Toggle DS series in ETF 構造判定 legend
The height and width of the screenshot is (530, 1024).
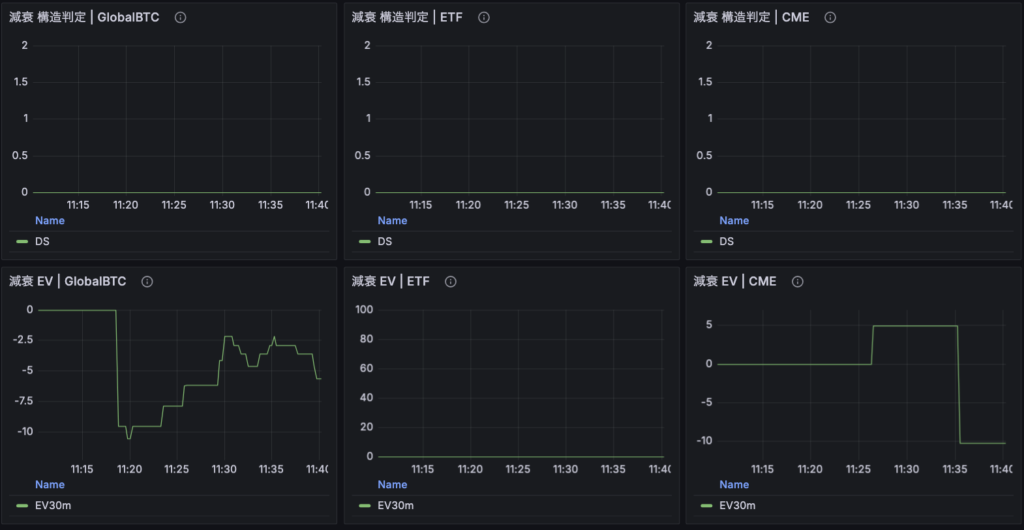click(x=385, y=241)
